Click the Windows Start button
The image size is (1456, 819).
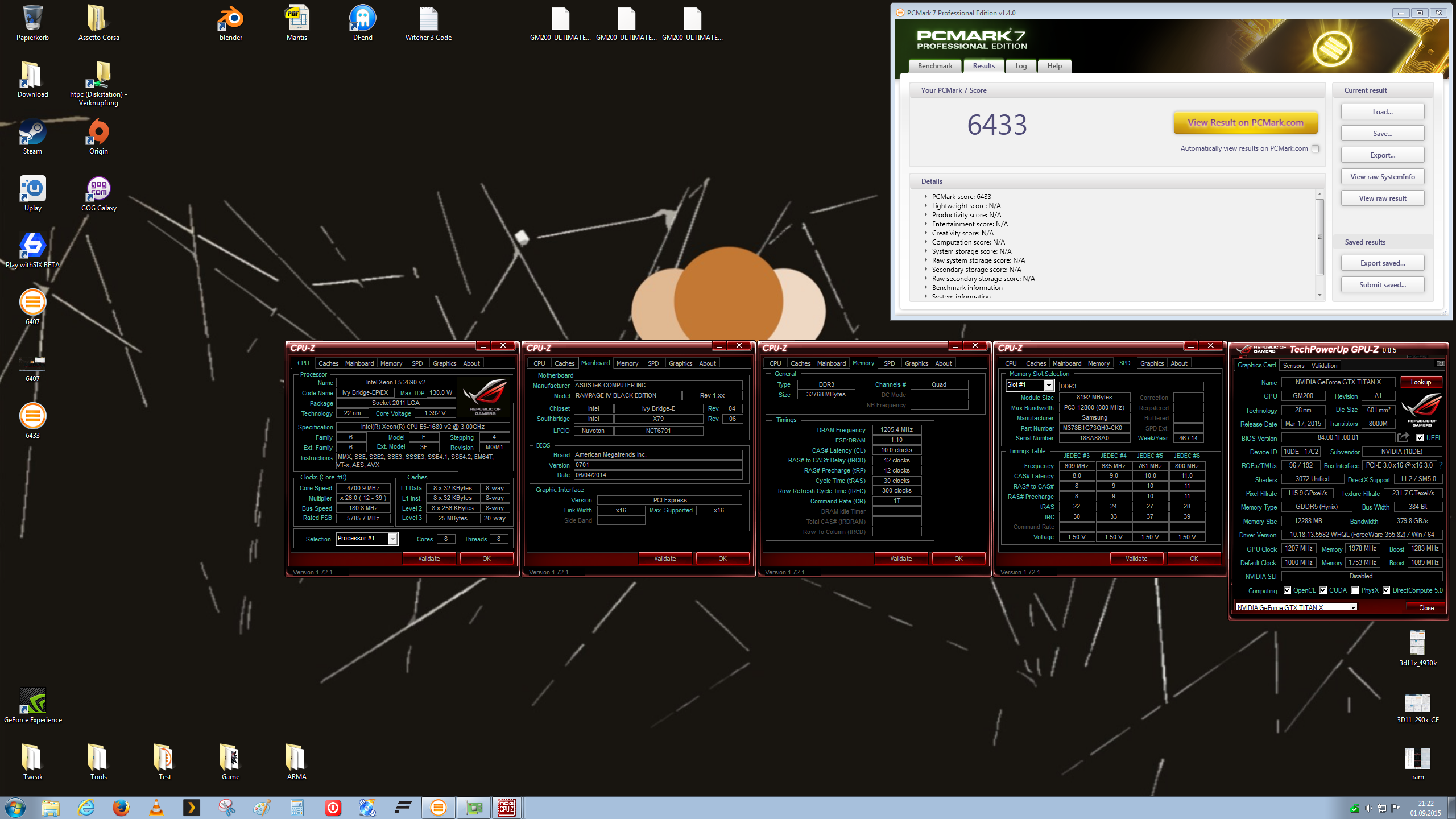[x=15, y=808]
